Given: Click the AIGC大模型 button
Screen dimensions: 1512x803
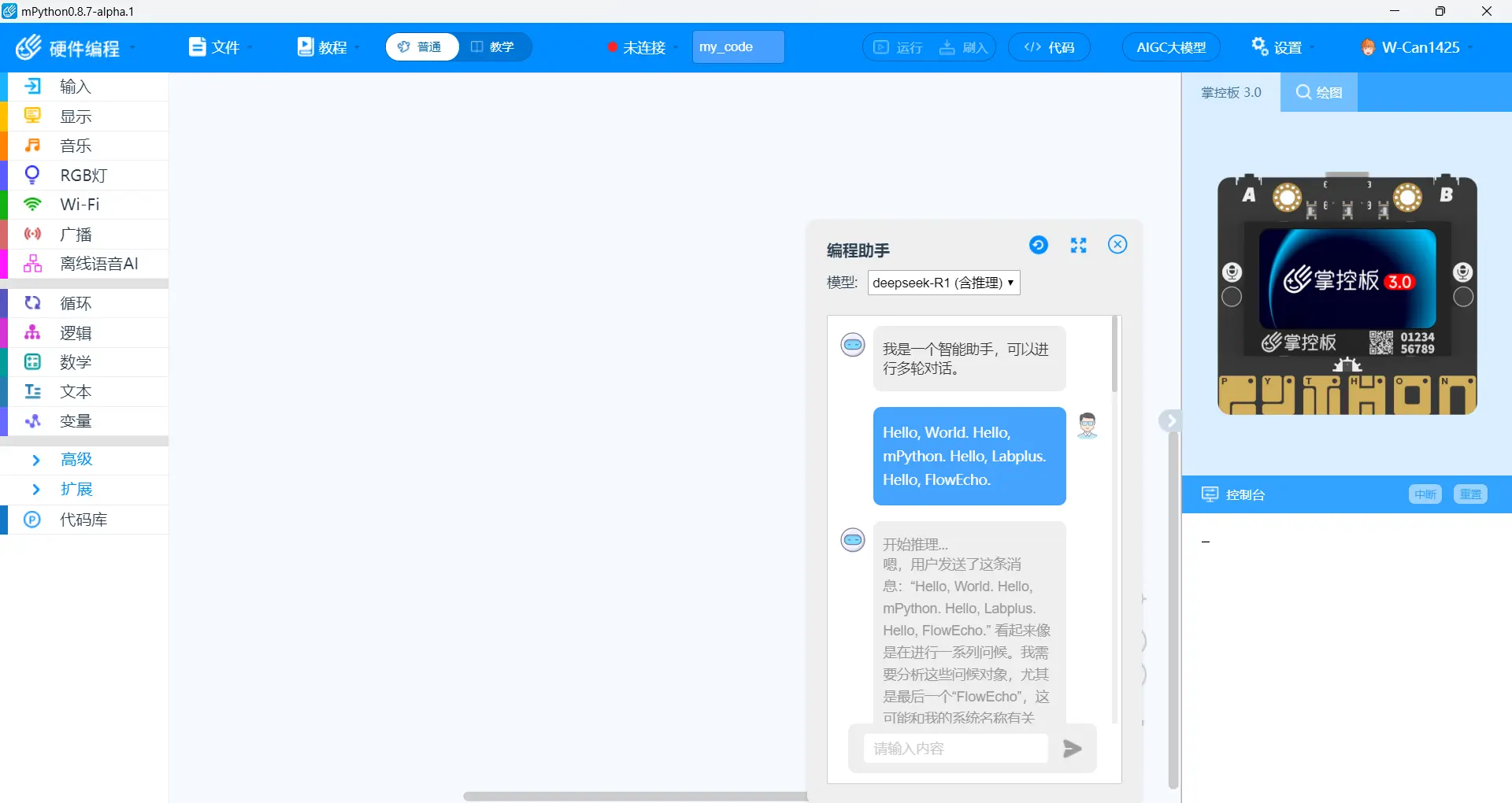Looking at the screenshot, I should click(x=1170, y=47).
